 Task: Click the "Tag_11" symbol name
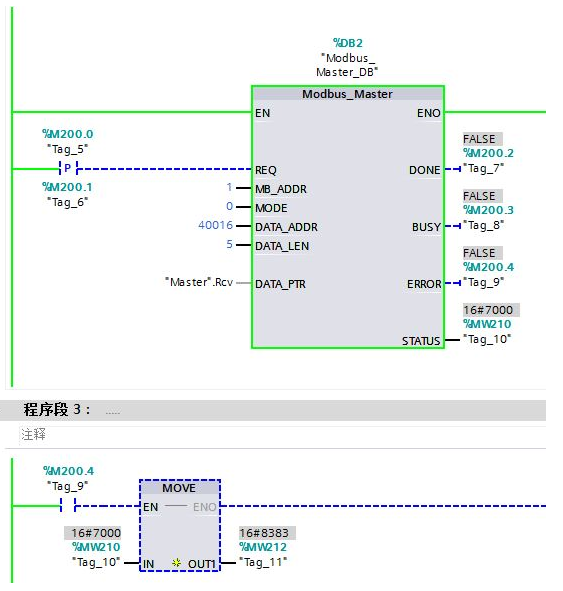click(x=263, y=562)
